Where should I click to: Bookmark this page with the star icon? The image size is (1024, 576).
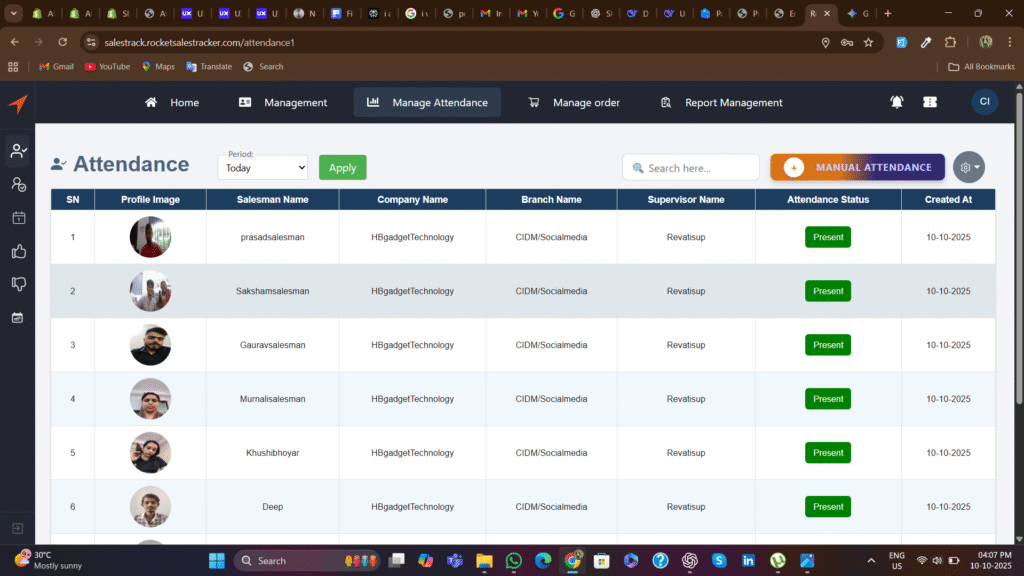coord(869,42)
